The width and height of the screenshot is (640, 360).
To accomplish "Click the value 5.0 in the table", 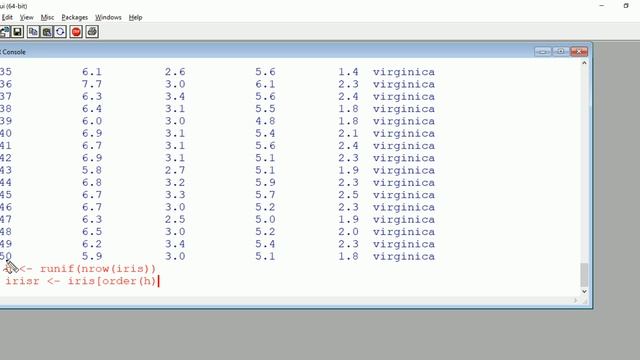I will tap(265, 220).
